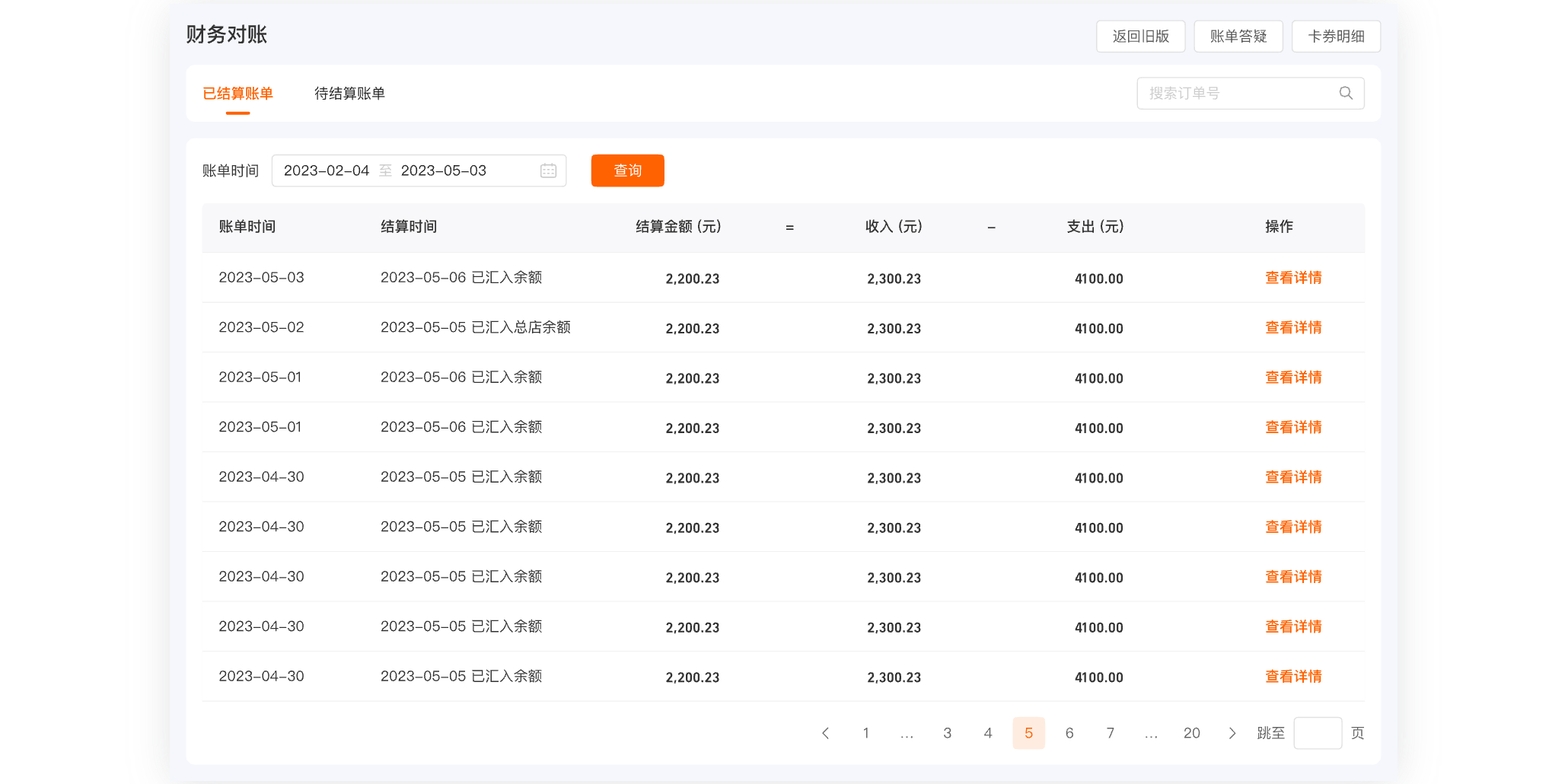
Task: Select the 2023-05-02 bill date cell
Action: (261, 327)
